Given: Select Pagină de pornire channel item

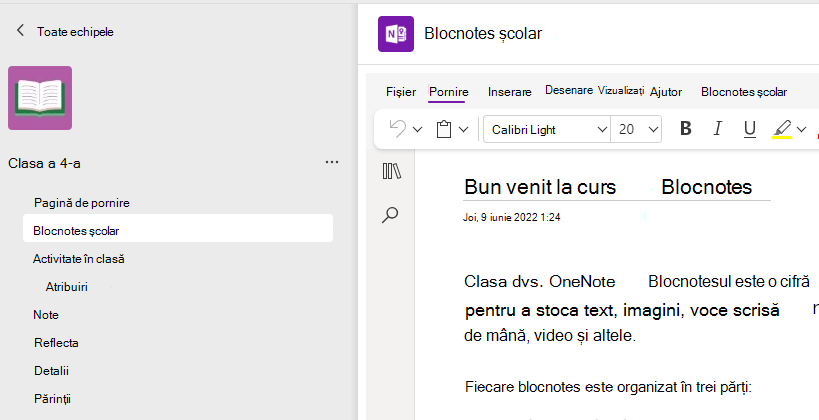Looking at the screenshot, I should pyautogui.click(x=82, y=203).
